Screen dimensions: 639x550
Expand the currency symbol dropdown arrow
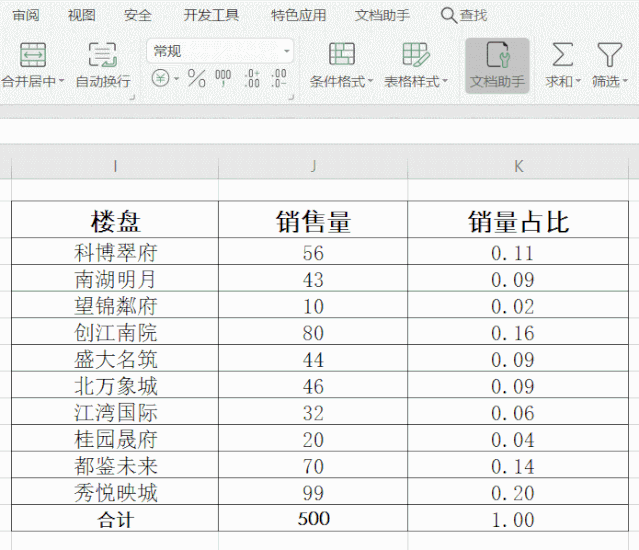point(176,78)
